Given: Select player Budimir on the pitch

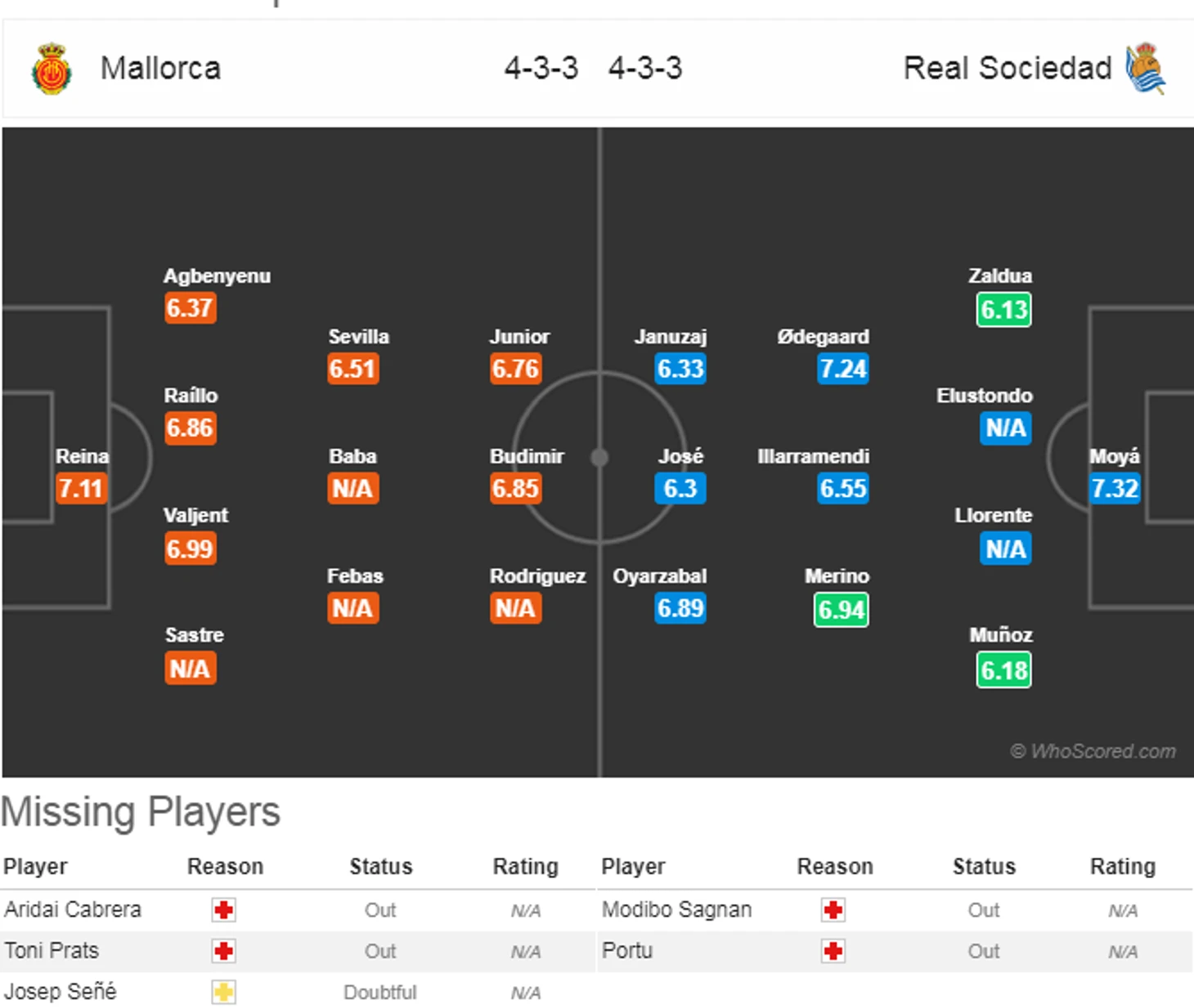Looking at the screenshot, I should click(x=527, y=456).
